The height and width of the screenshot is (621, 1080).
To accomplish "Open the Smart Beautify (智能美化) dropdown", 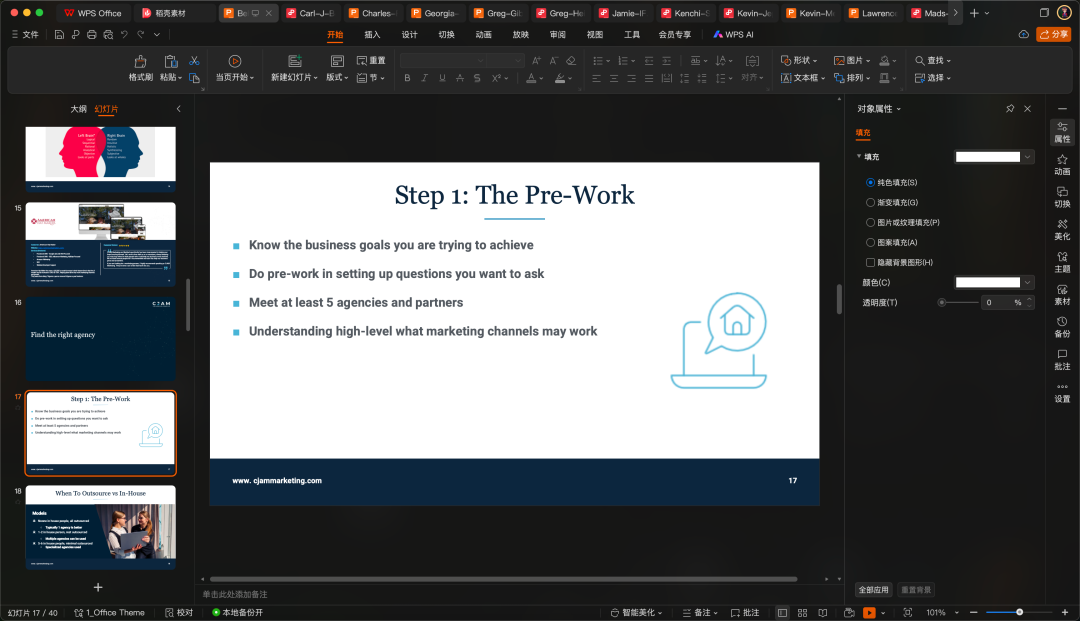I will coord(636,613).
